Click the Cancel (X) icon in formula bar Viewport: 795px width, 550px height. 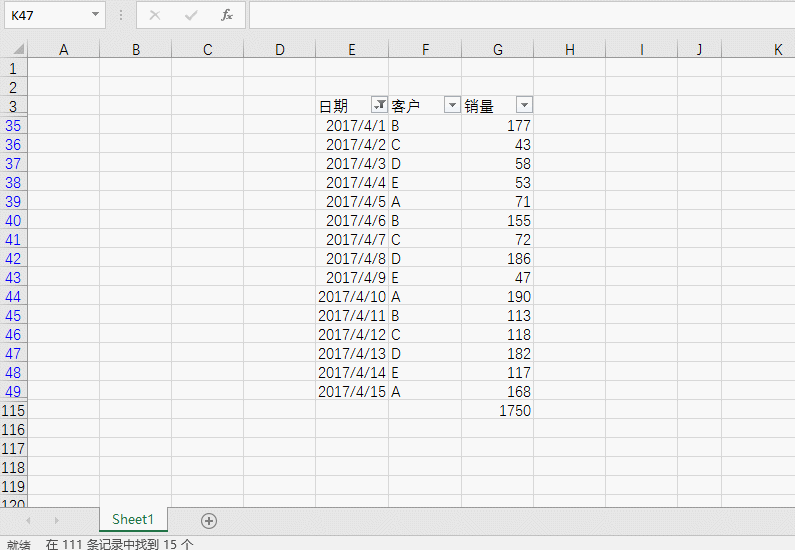(155, 15)
